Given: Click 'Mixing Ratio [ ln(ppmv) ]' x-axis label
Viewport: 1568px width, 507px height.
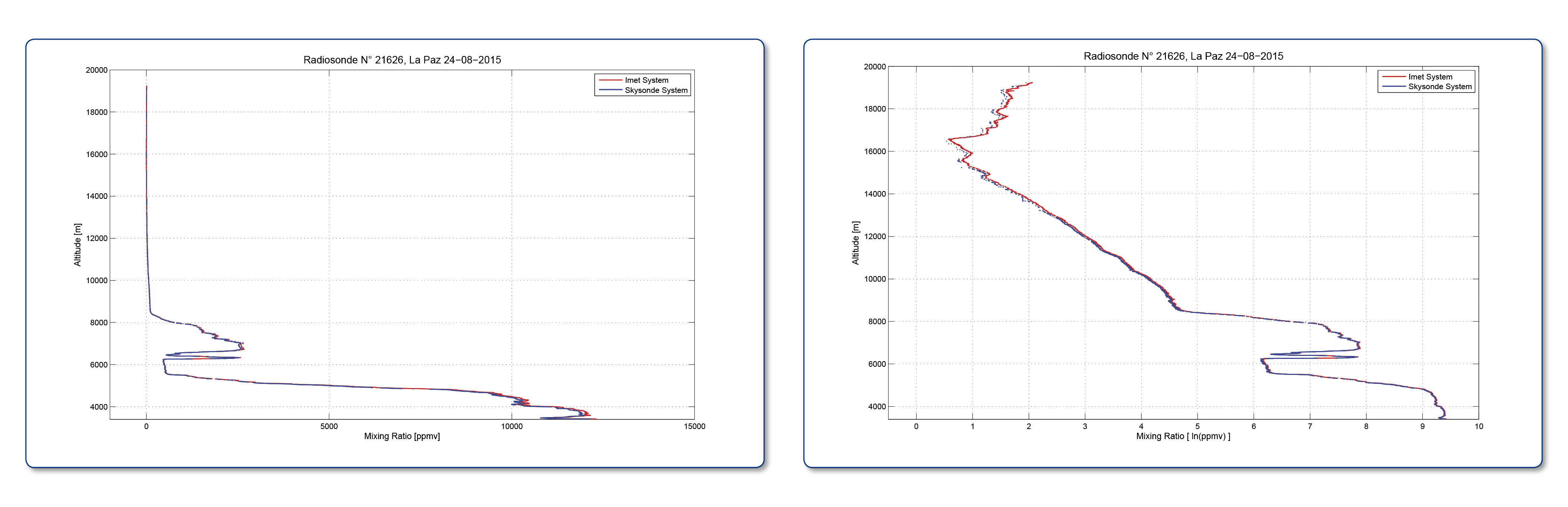Looking at the screenshot, I should tap(1183, 436).
